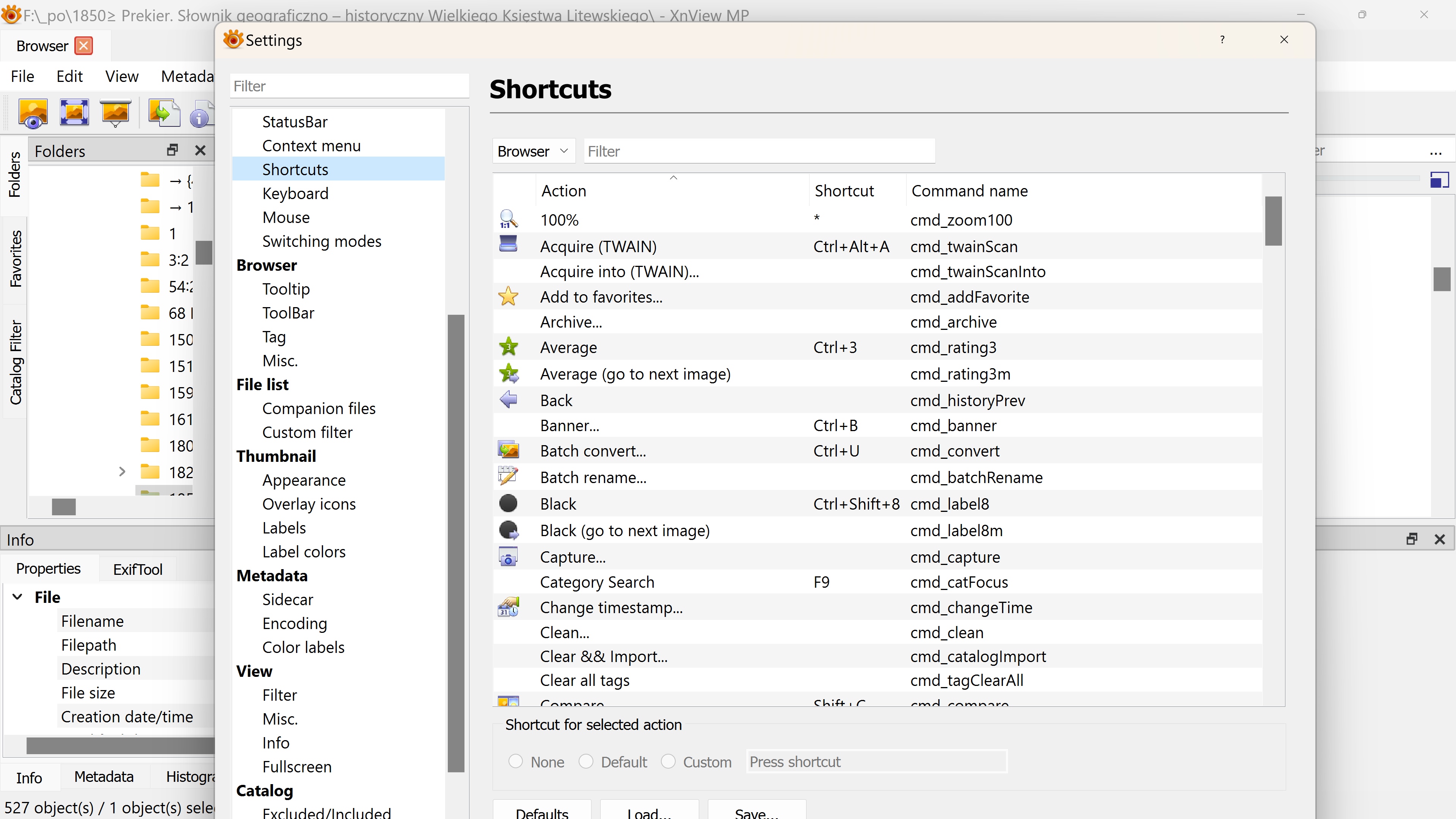This screenshot has width=1456, height=819.
Task: Click the settings tree Filter field
Action: coord(349,86)
